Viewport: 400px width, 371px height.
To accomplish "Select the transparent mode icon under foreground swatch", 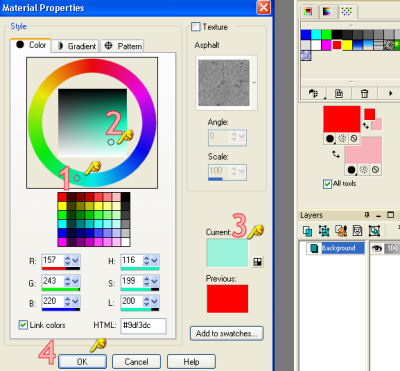I will [x=354, y=139].
